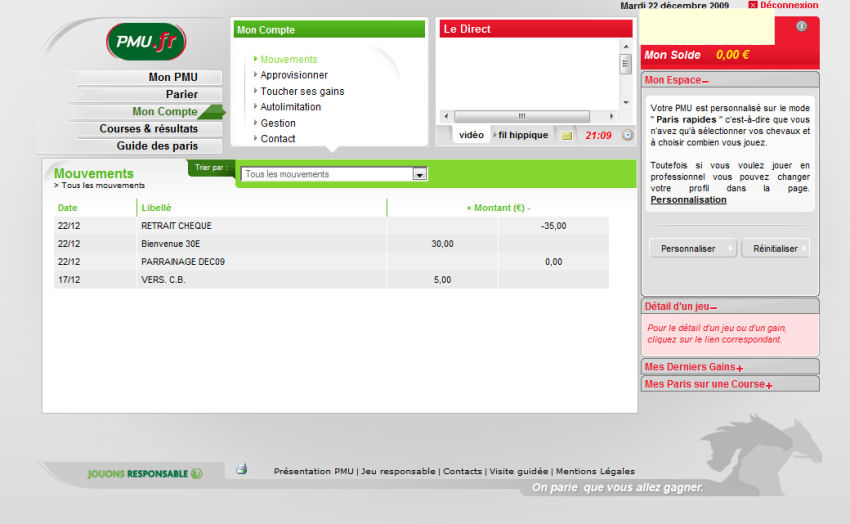Click the printer icon in the footer

point(241,469)
